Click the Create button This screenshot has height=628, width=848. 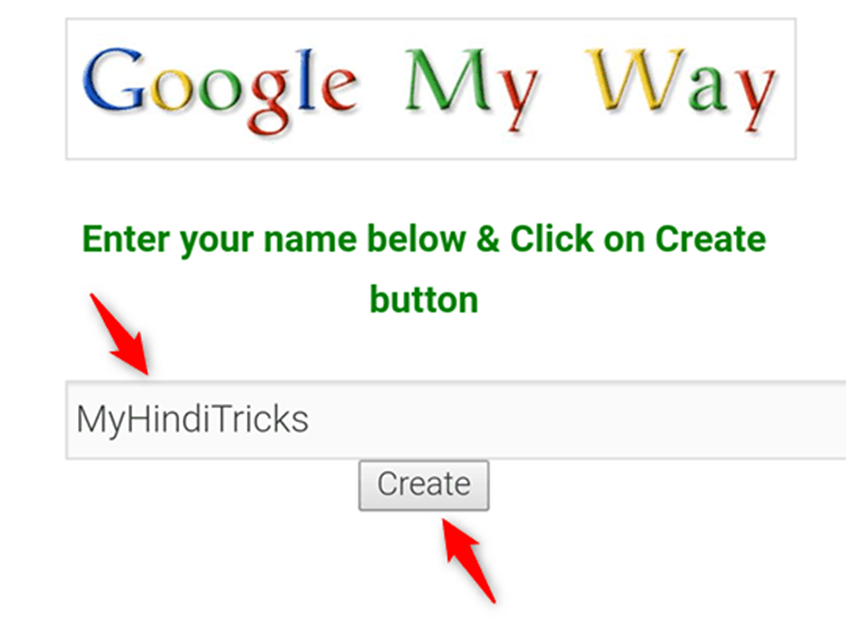tap(423, 485)
